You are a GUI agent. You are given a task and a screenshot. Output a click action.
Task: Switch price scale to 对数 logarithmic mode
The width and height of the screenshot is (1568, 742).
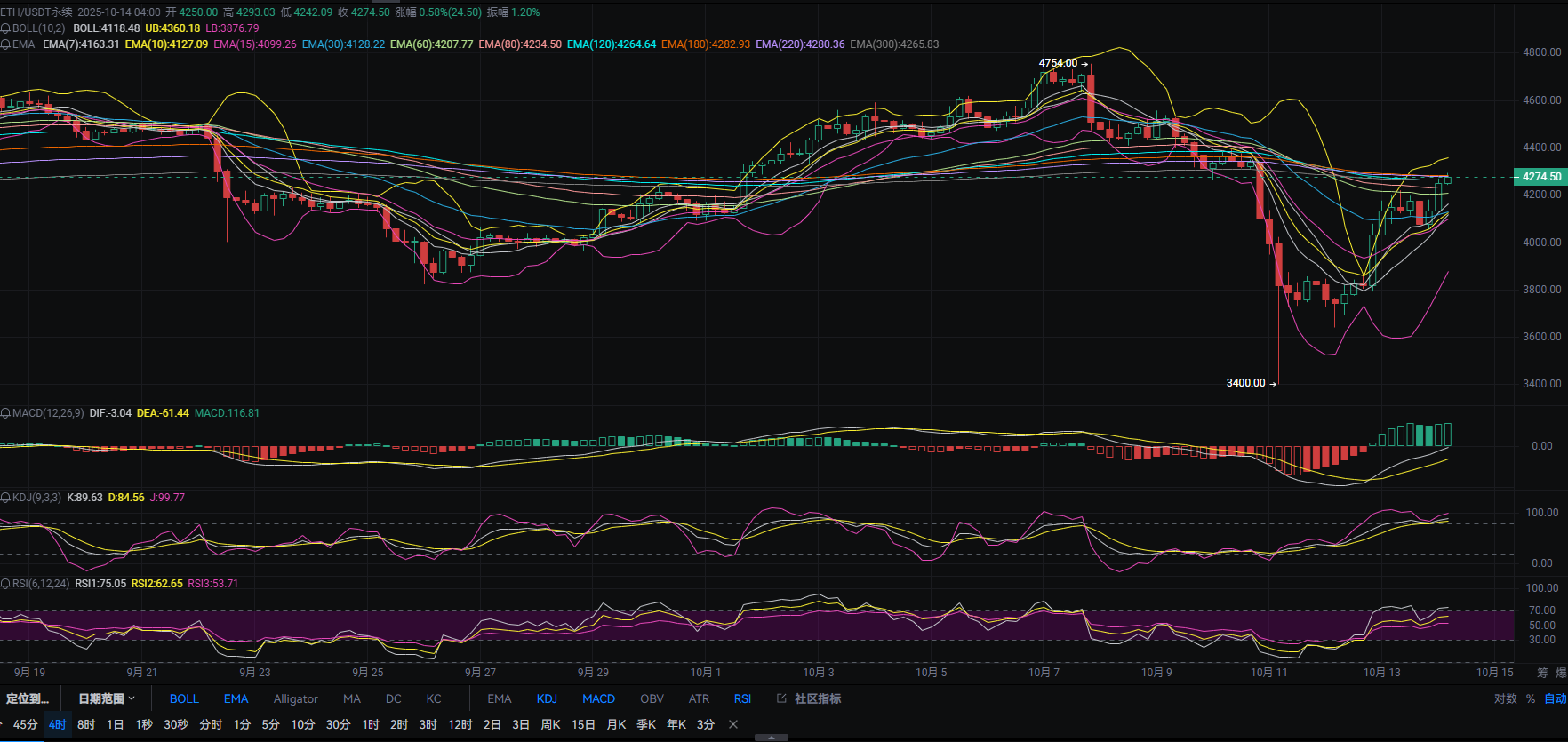[x=1505, y=698]
